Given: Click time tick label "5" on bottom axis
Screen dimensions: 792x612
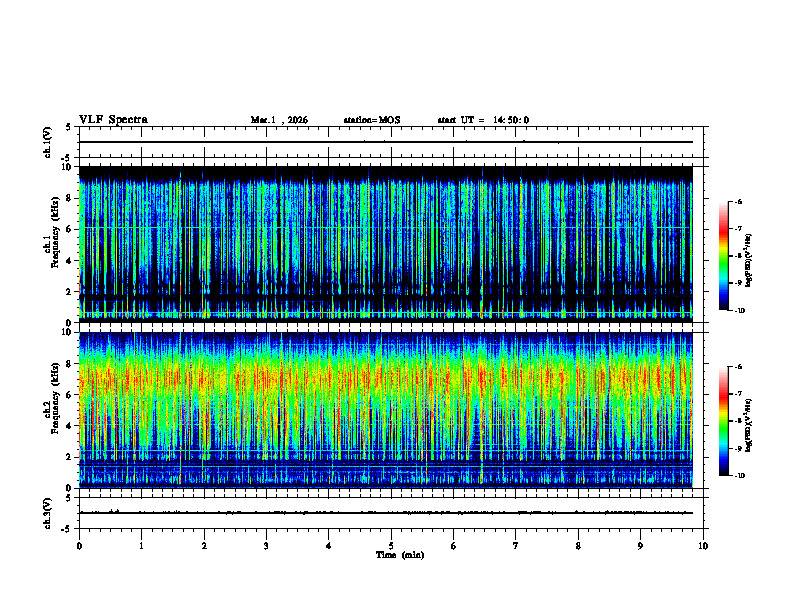Looking at the screenshot, I should click(391, 546).
